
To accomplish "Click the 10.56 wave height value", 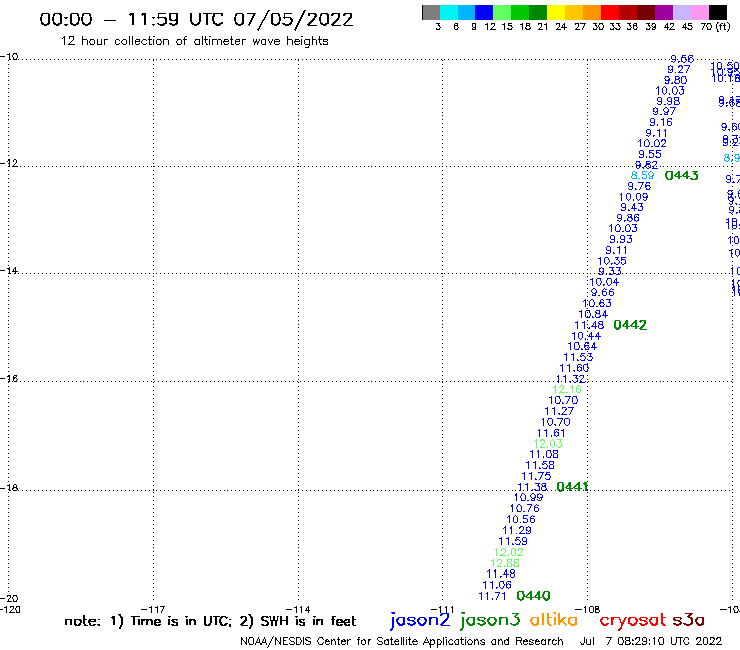I will pyautogui.click(x=521, y=519).
